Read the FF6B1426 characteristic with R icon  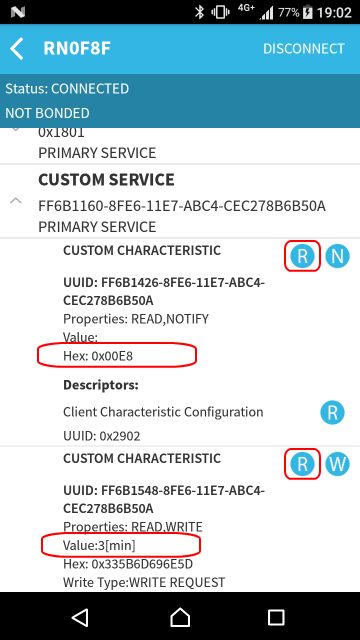302,256
